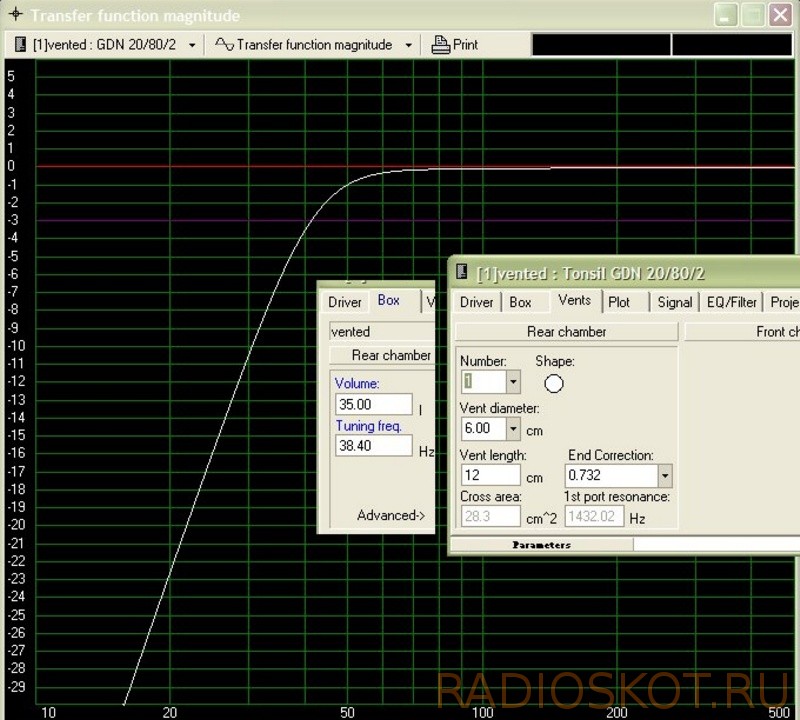Open the project list arrow next to GDN 20/80/2

(192, 45)
